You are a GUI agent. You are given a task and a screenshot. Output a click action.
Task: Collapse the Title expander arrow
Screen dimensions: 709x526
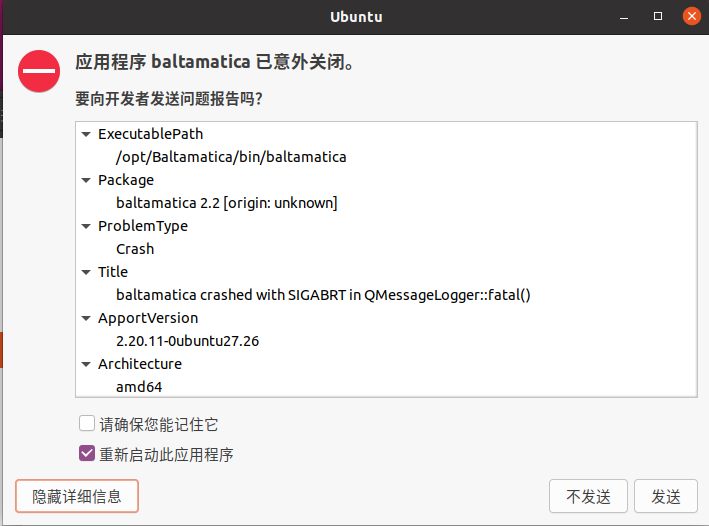click(86, 272)
